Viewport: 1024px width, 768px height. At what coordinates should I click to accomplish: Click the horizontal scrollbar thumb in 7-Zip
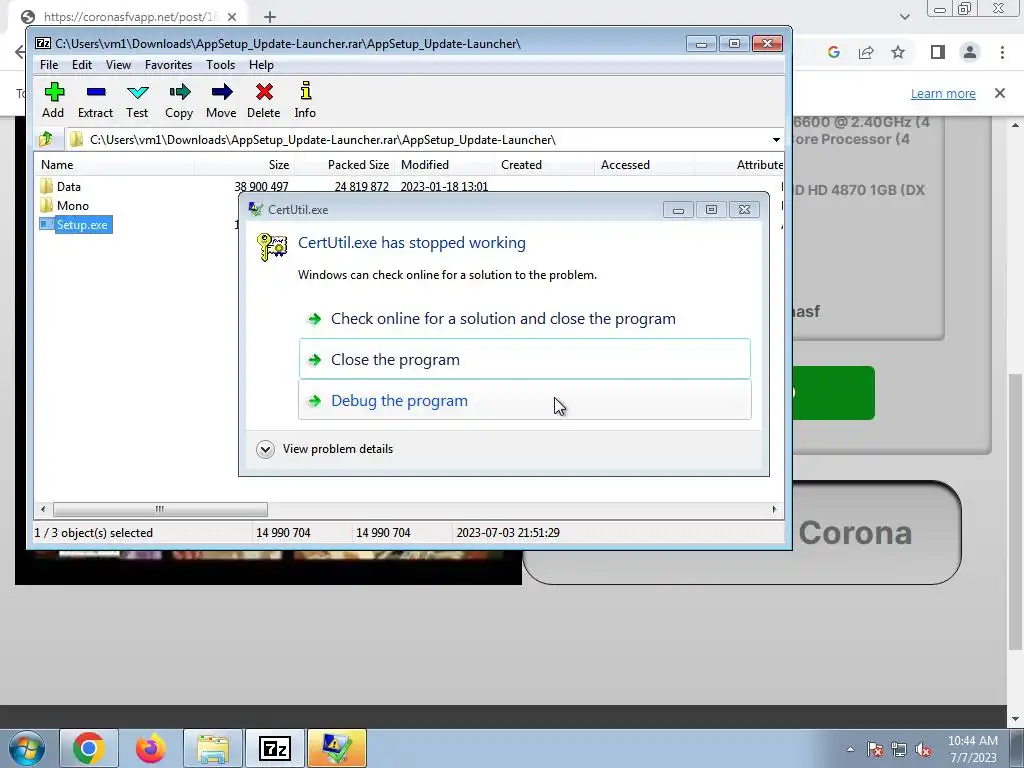tap(160, 509)
